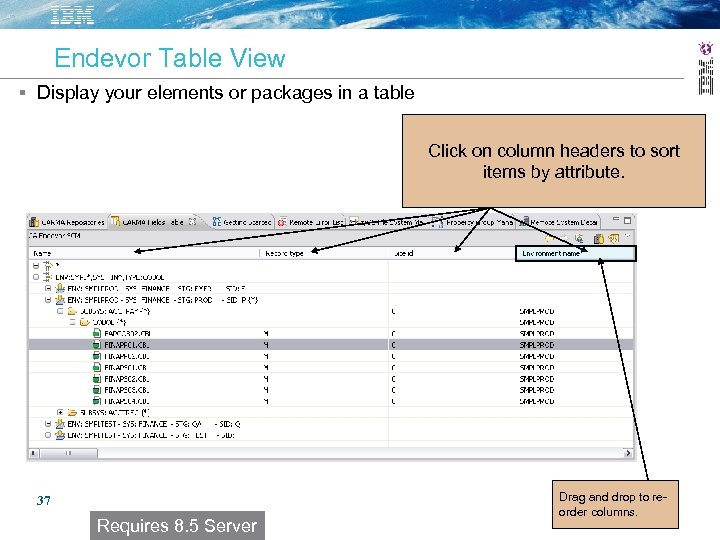Expand the SMPLPROD STG: EMER node
The height and width of the screenshot is (540, 720).
(48, 288)
